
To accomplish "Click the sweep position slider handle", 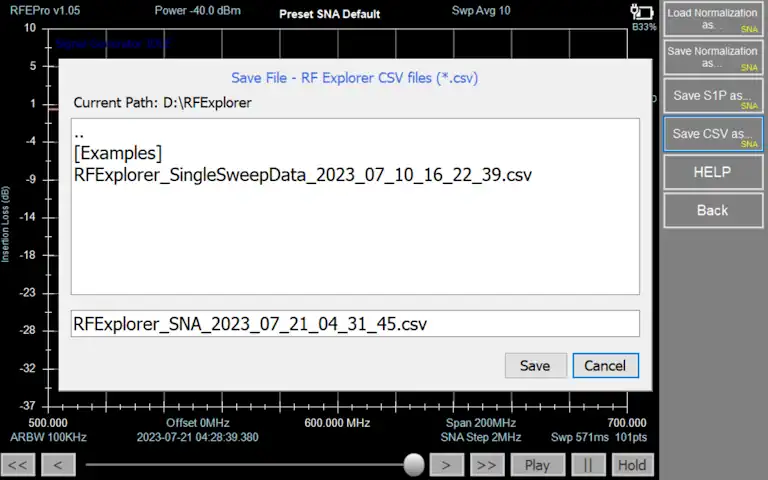I will (x=414, y=465).
